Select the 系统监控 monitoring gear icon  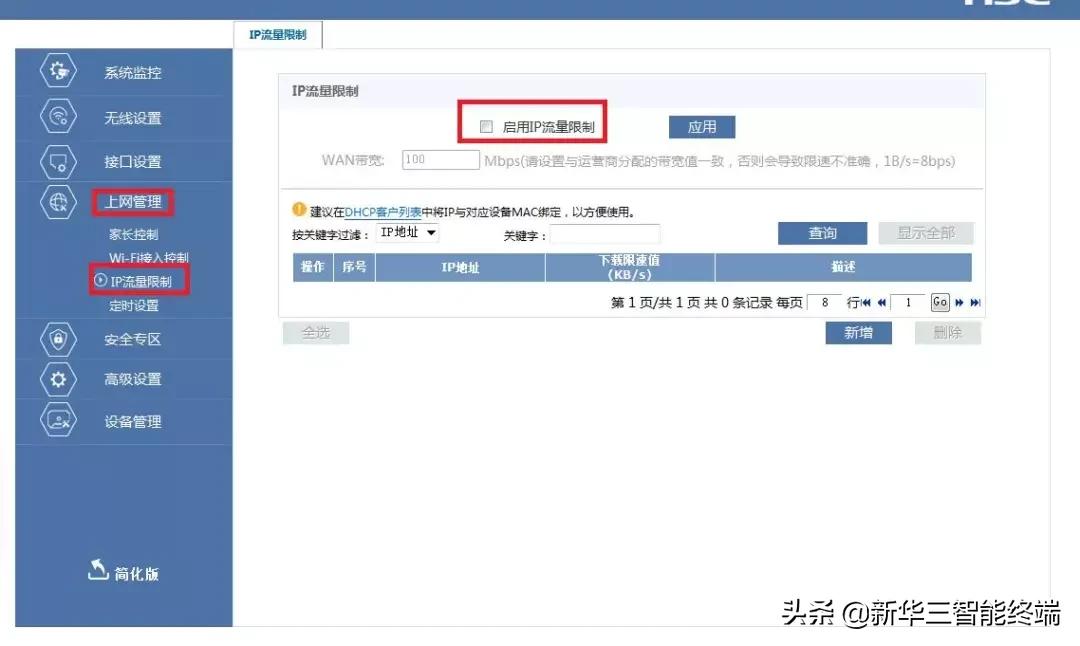[x=57, y=71]
